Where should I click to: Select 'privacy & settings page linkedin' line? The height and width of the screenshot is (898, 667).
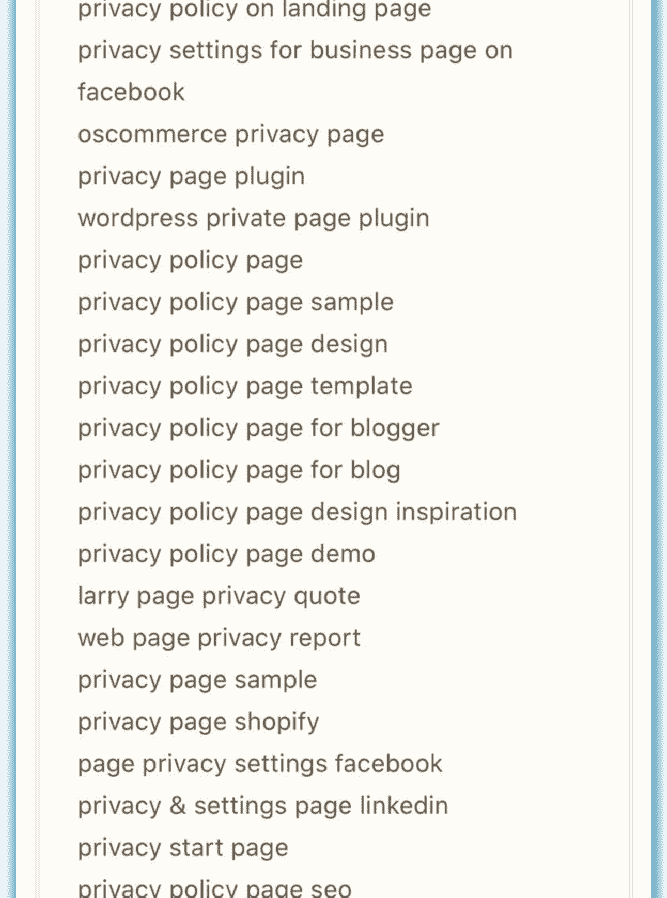click(x=263, y=806)
